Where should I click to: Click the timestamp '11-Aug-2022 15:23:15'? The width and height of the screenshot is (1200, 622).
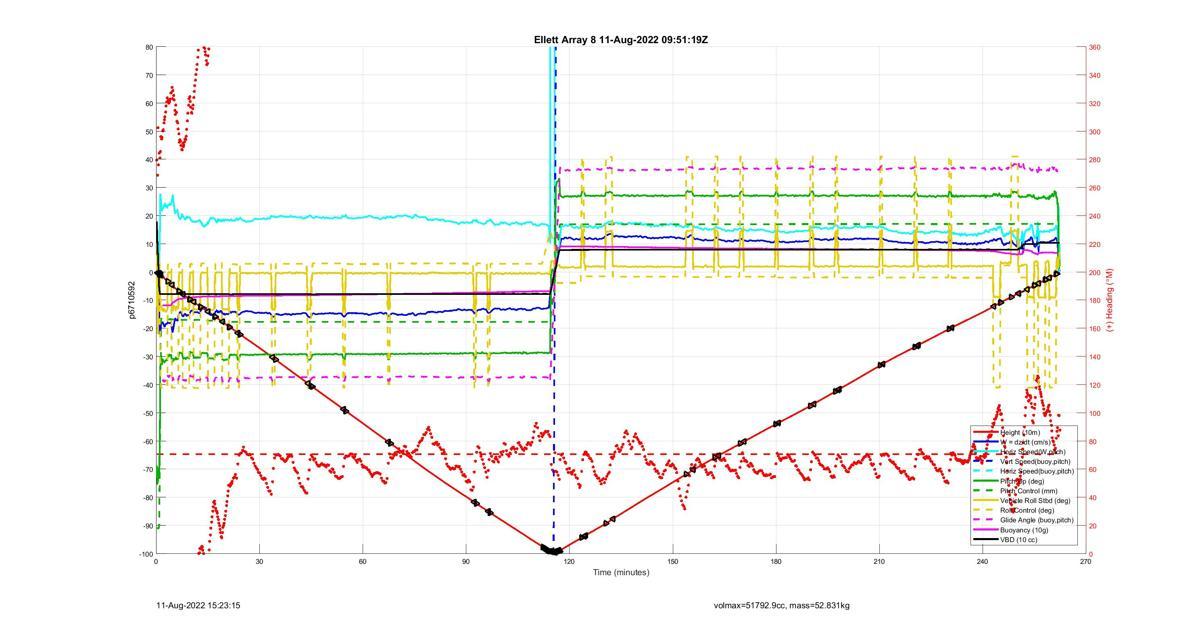pos(198,605)
